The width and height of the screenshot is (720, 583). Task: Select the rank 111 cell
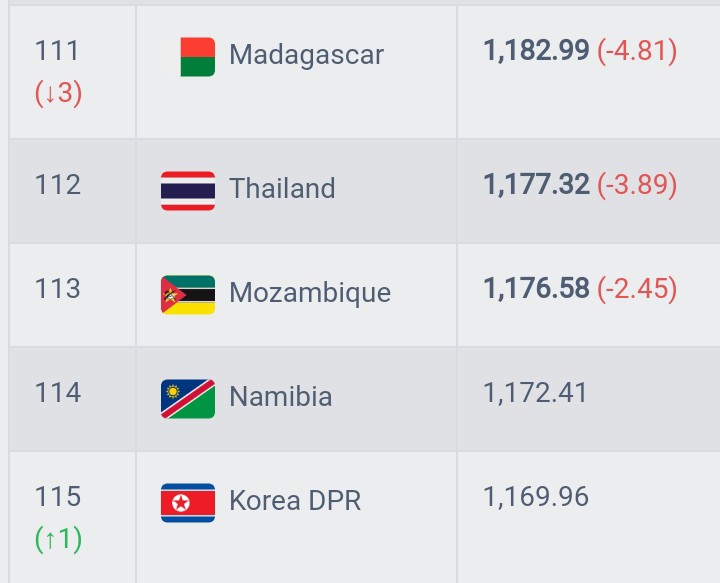(x=73, y=72)
